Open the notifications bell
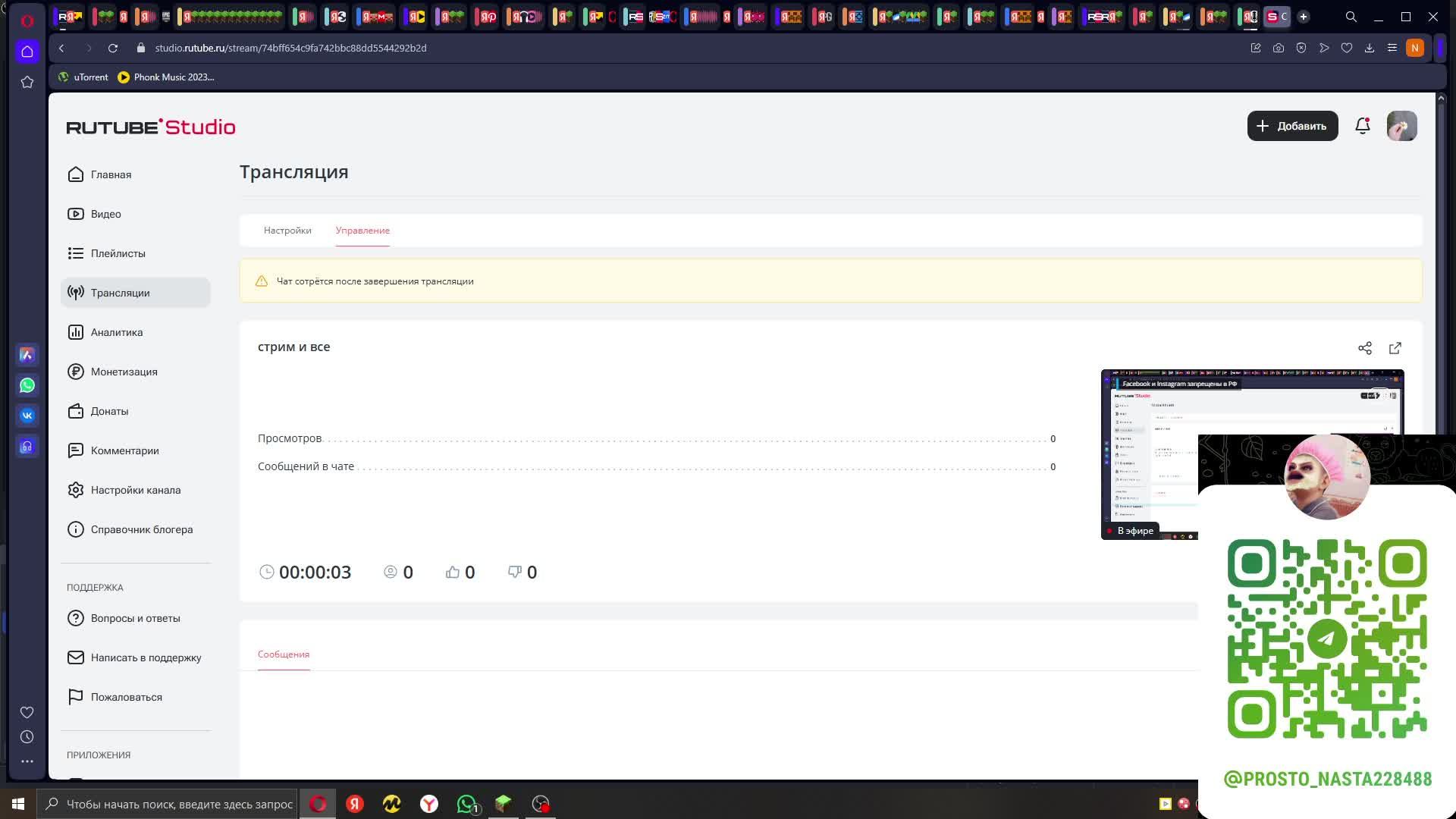The image size is (1456, 819). point(1363,126)
